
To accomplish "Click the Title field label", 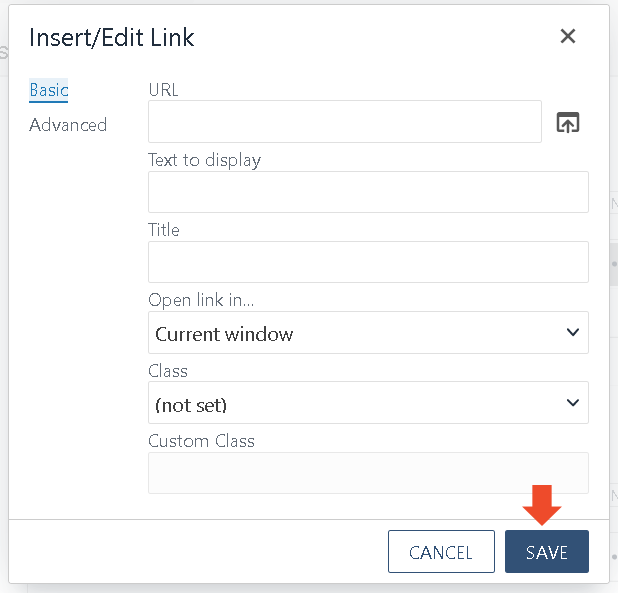I will click(x=164, y=230).
